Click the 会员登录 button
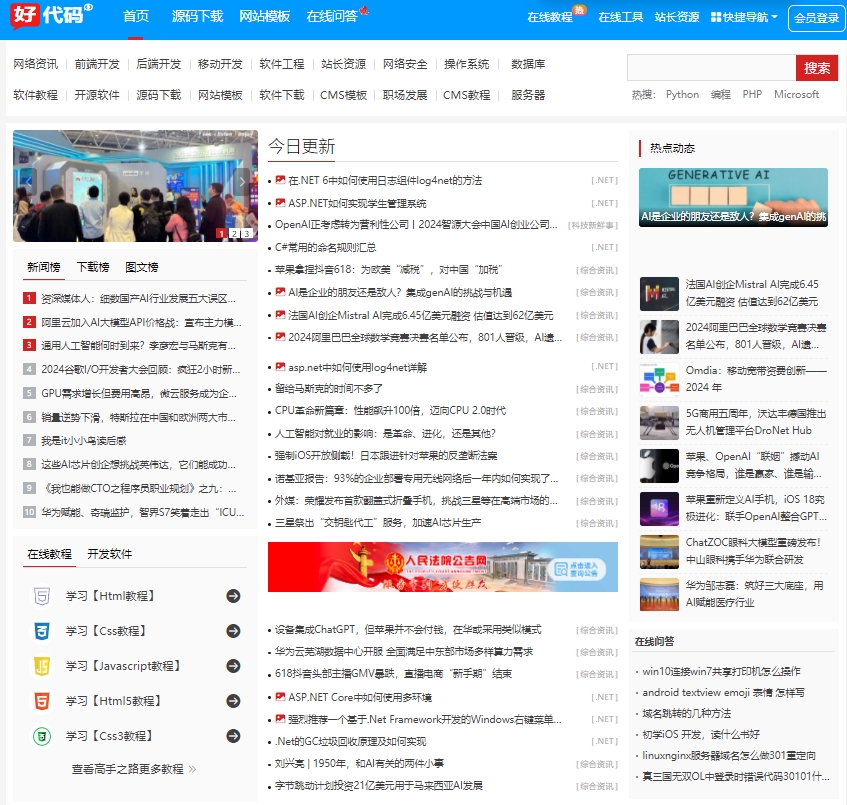Screen dimensions: 847x805 pos(816,18)
